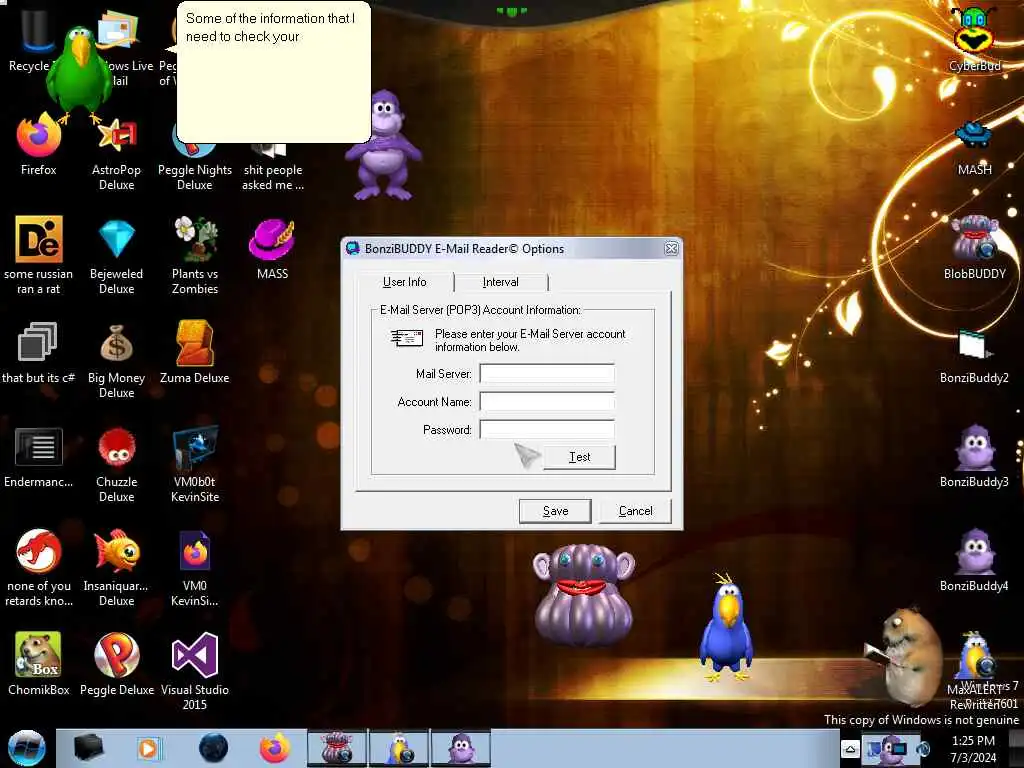Image resolution: width=1024 pixels, height=768 pixels.
Task: Select the purple blob taskbar button
Action: click(337, 748)
